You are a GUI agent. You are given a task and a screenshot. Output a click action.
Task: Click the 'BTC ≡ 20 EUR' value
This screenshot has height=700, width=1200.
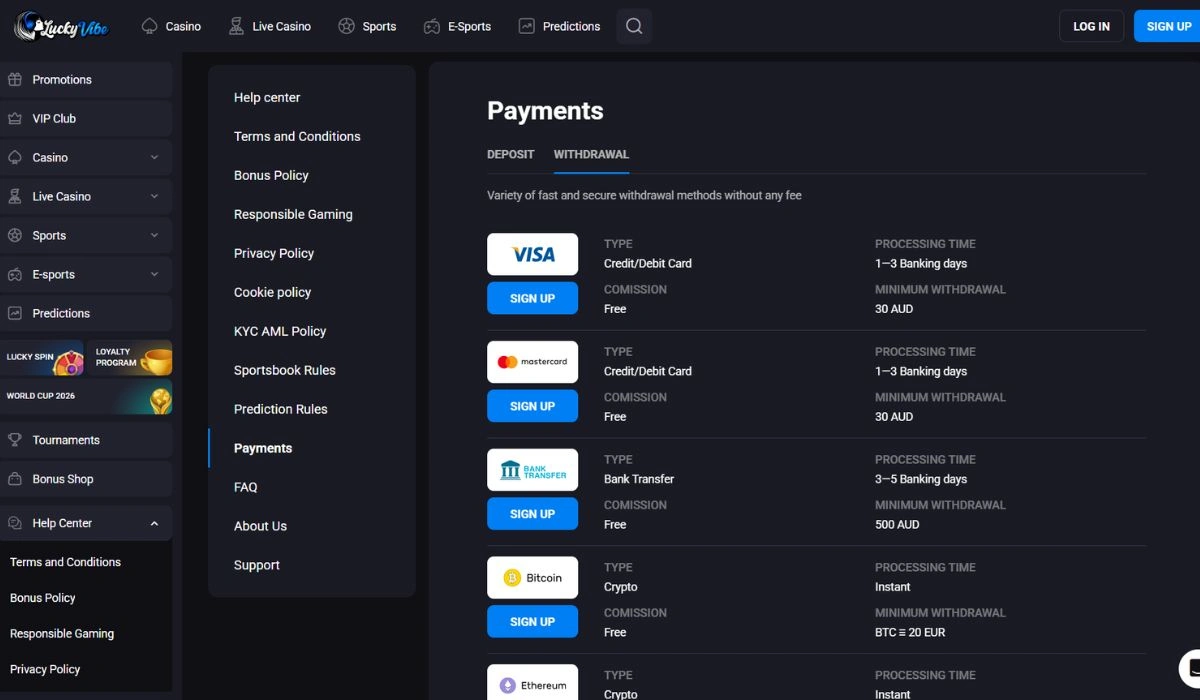(910, 633)
